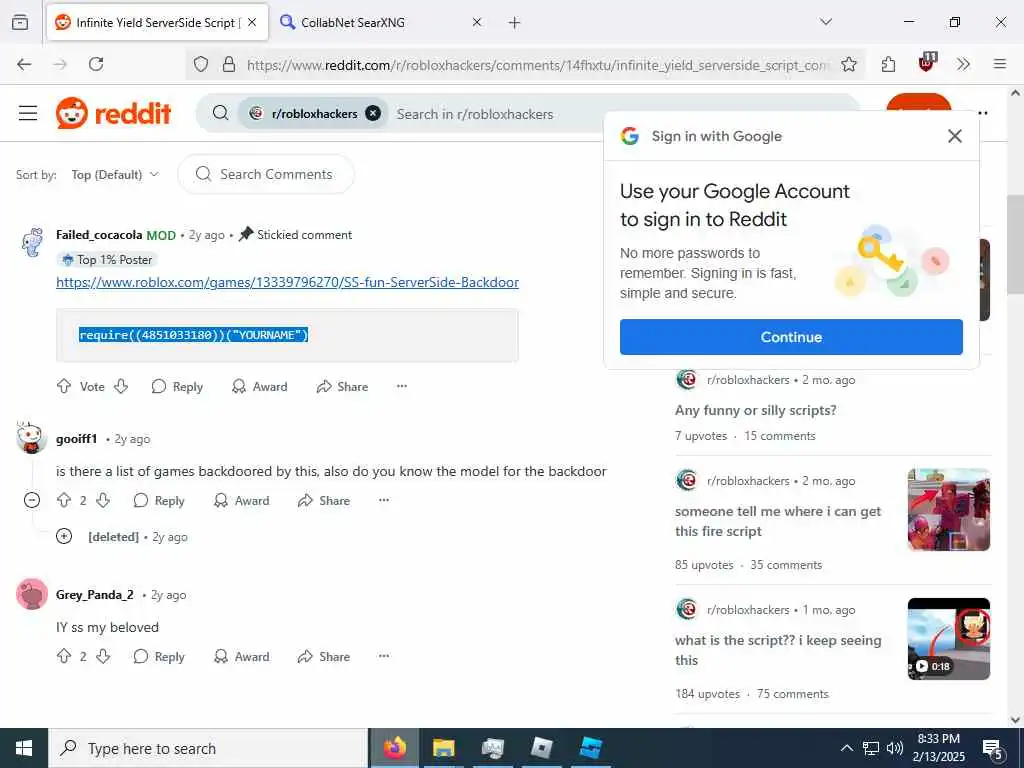
Task: Share Failed_cocacola's stickied comment
Action: (x=342, y=386)
